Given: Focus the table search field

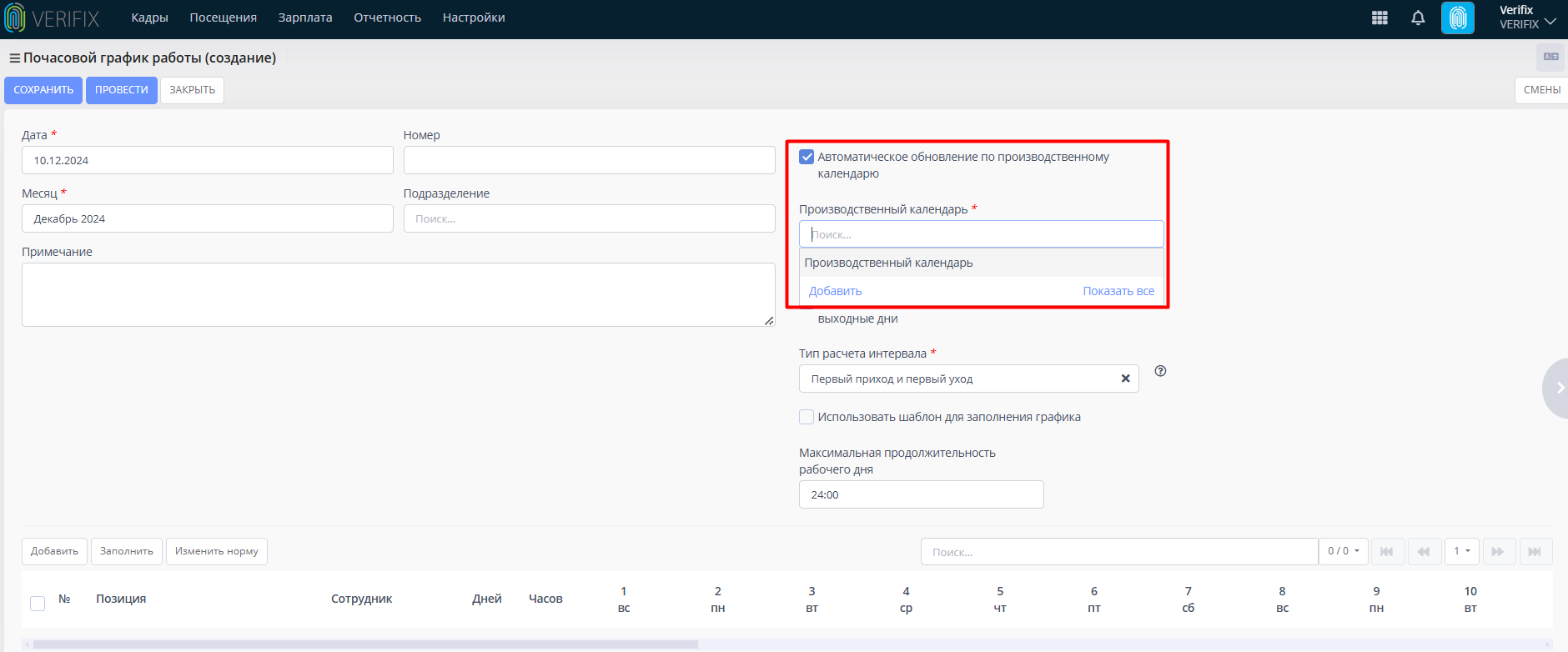Looking at the screenshot, I should [x=1119, y=552].
